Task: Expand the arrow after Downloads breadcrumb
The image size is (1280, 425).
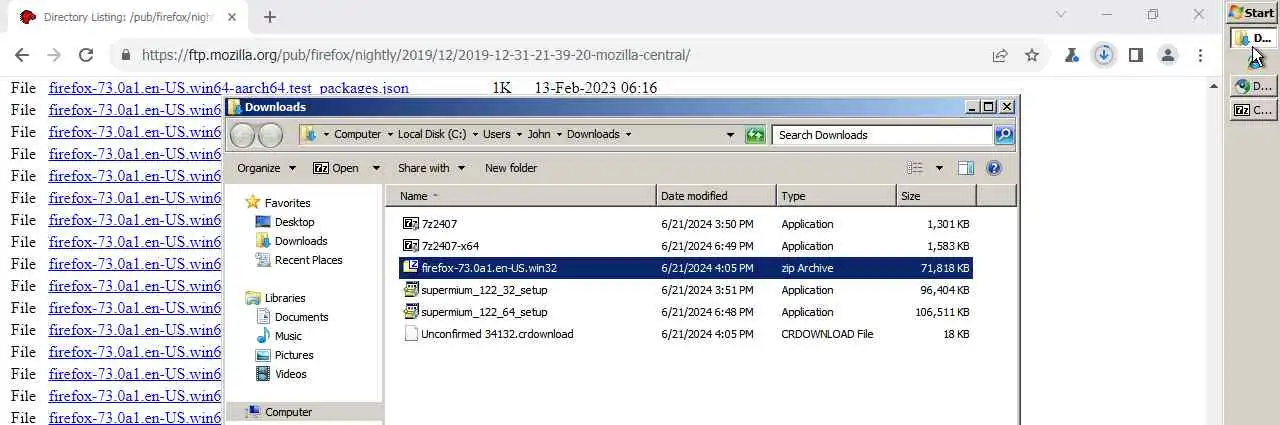Action: click(628, 135)
